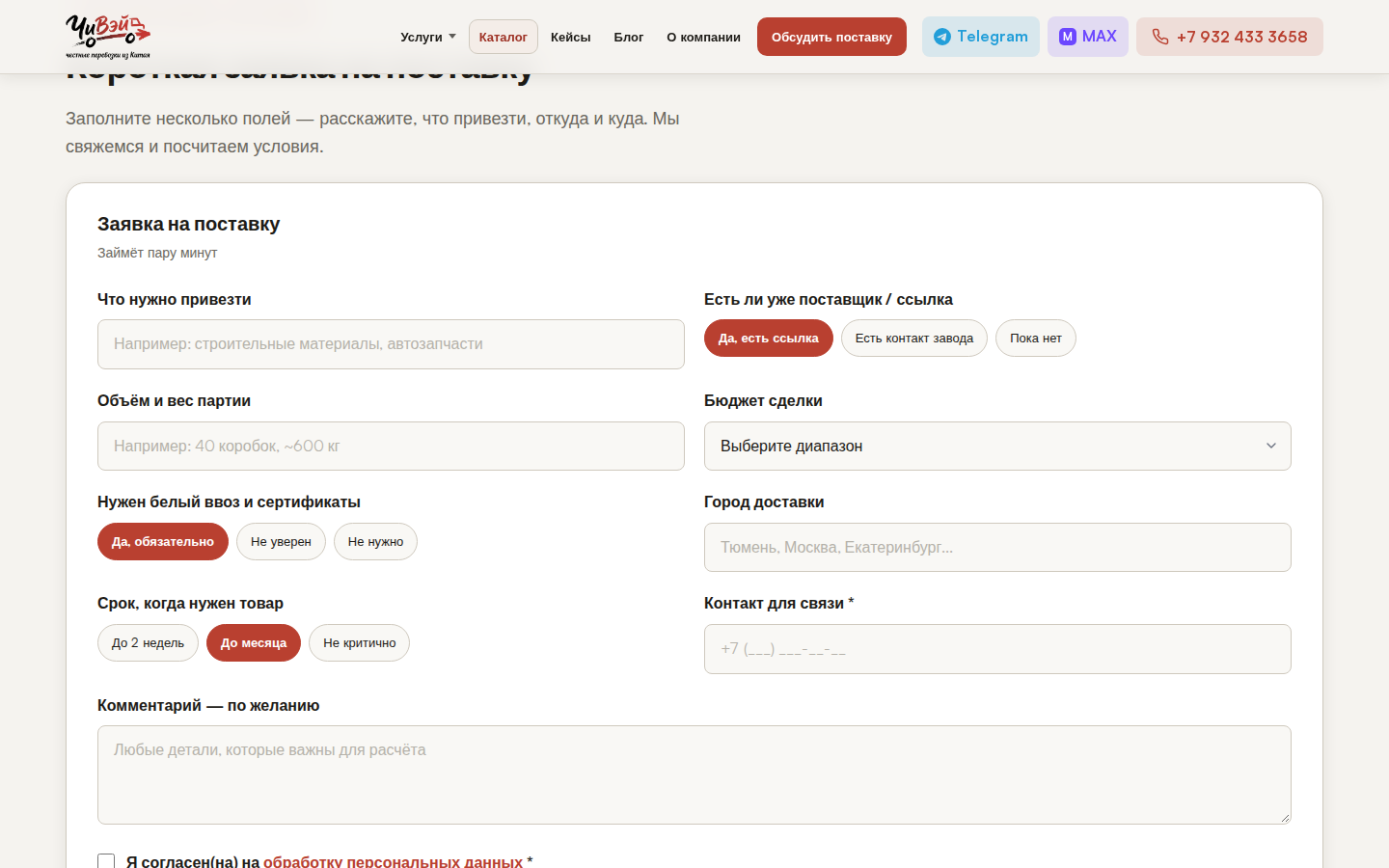Open the 'обработку персональных данных' link
This screenshot has height=868, width=1389.
(x=393, y=861)
